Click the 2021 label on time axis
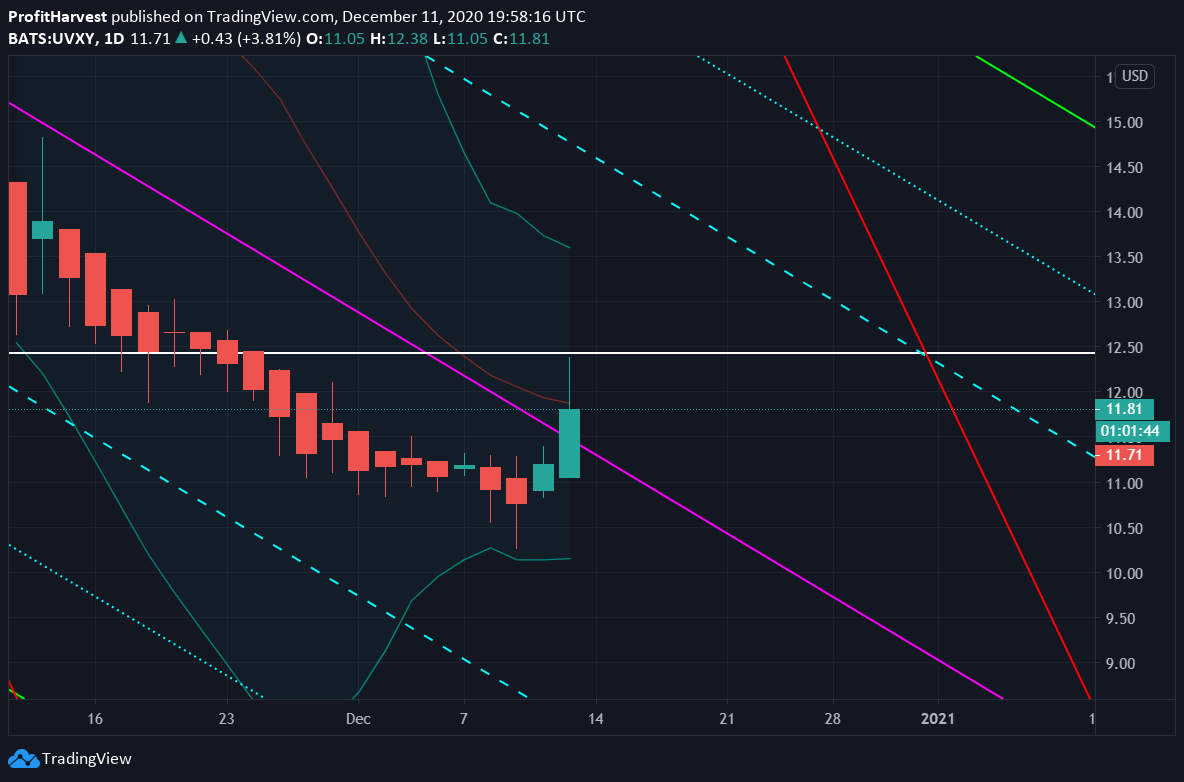The height and width of the screenshot is (782, 1184). 938,719
